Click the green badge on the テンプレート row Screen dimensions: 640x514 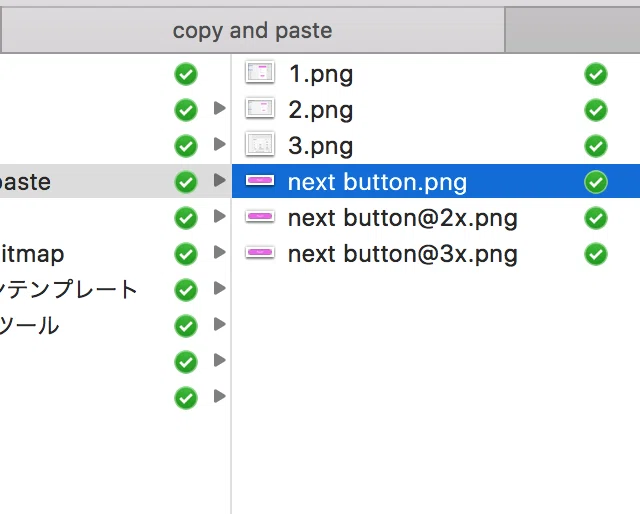coord(186,290)
